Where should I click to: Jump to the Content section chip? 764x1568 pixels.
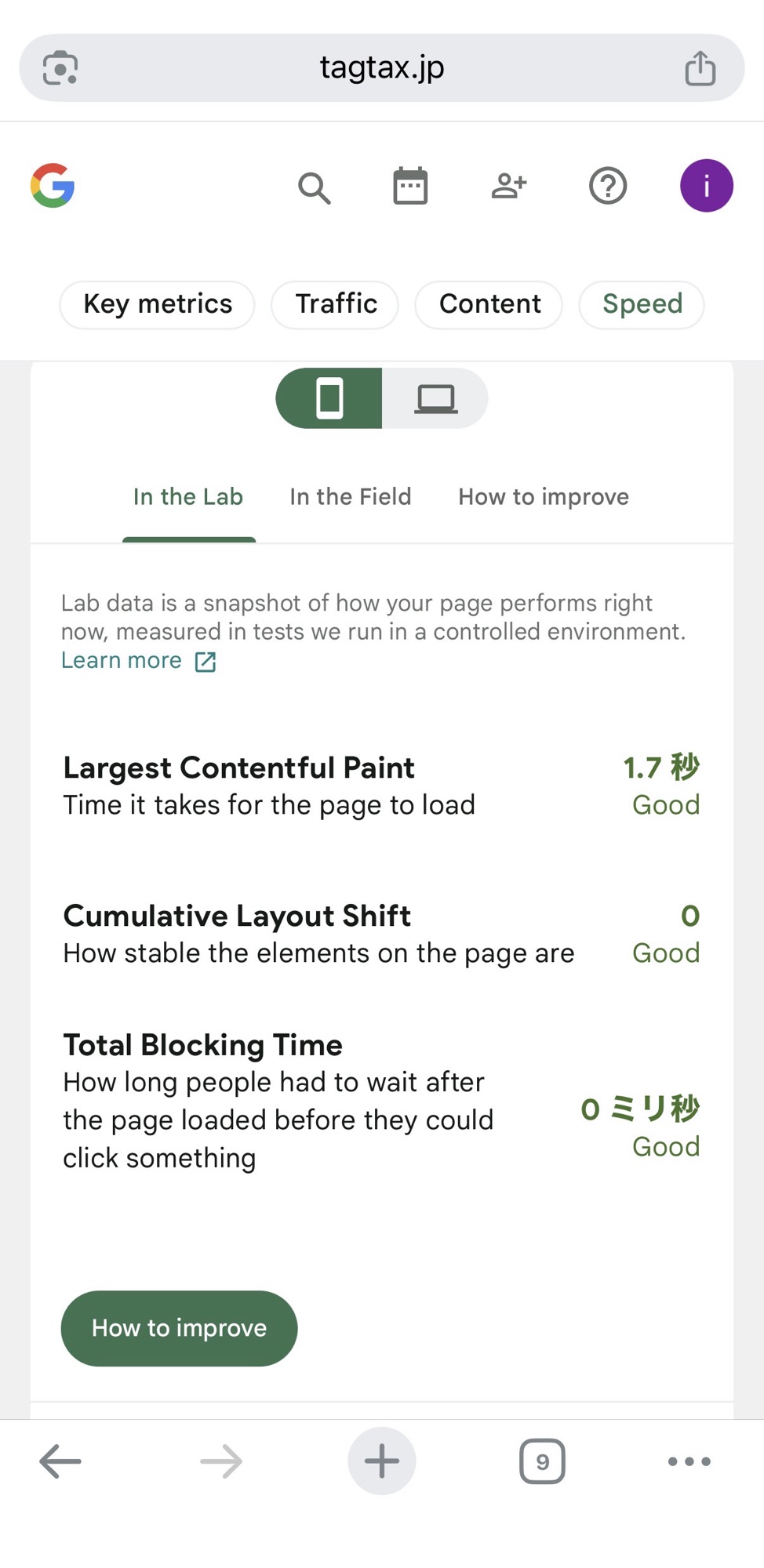(x=489, y=304)
